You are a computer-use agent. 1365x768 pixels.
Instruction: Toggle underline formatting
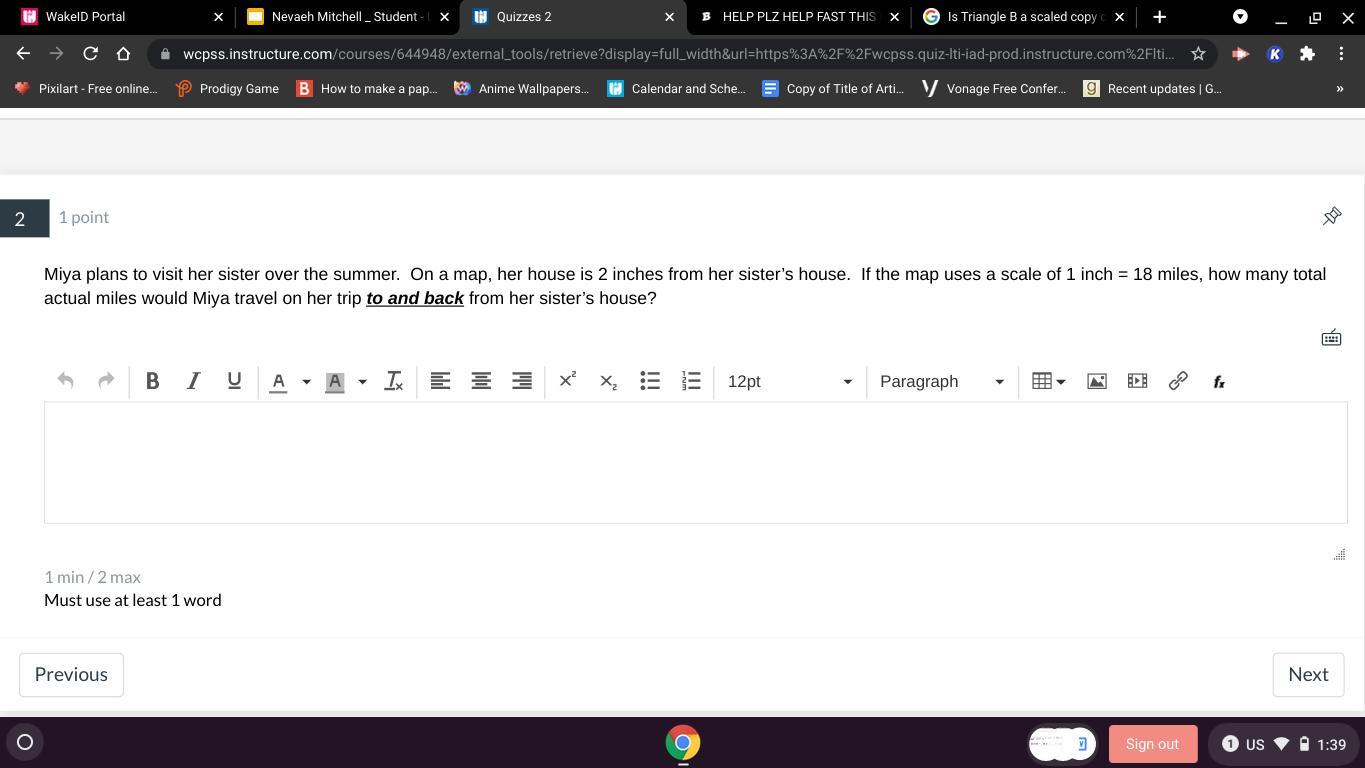(234, 381)
